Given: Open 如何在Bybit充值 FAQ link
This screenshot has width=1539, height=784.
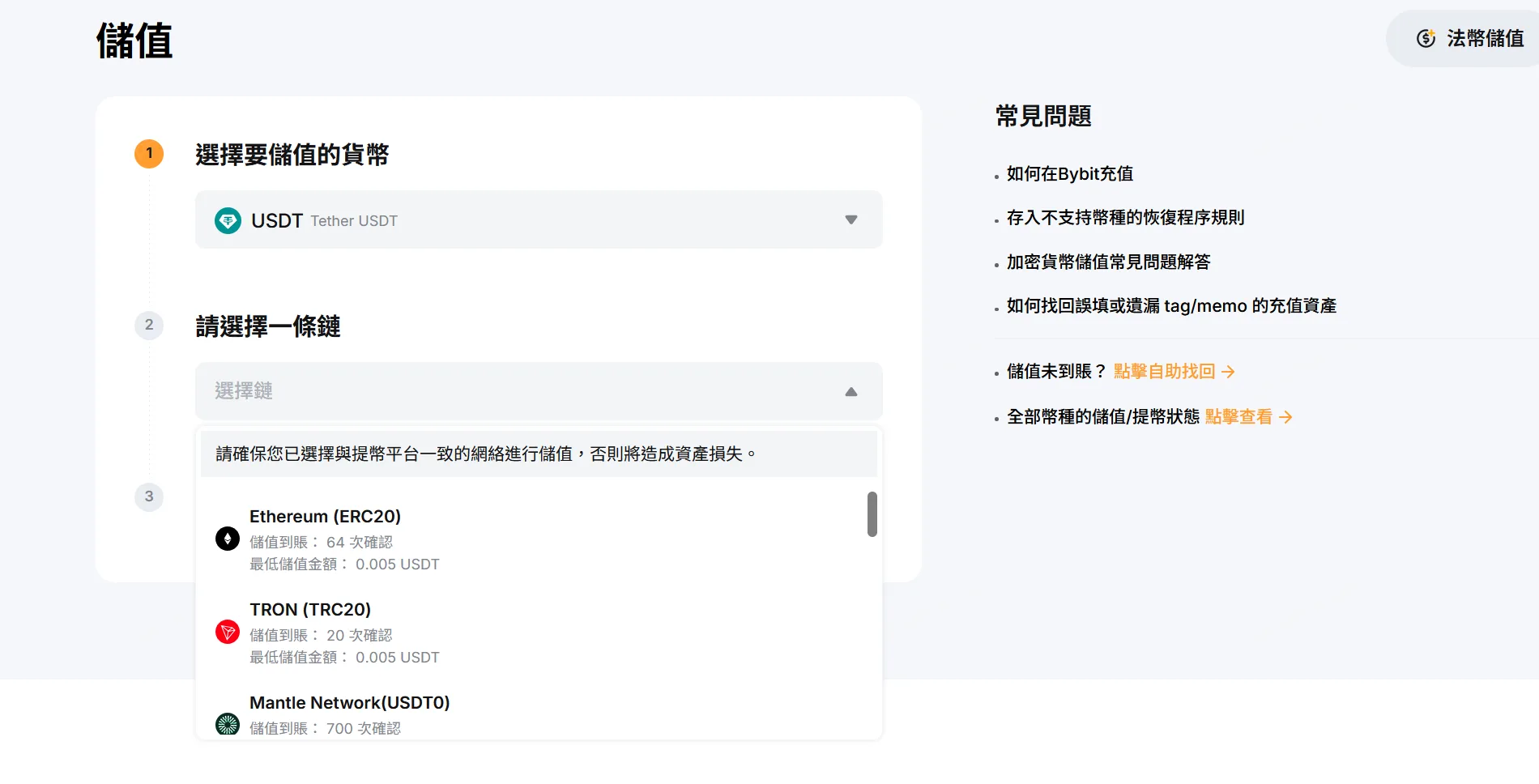Looking at the screenshot, I should click(x=1069, y=173).
